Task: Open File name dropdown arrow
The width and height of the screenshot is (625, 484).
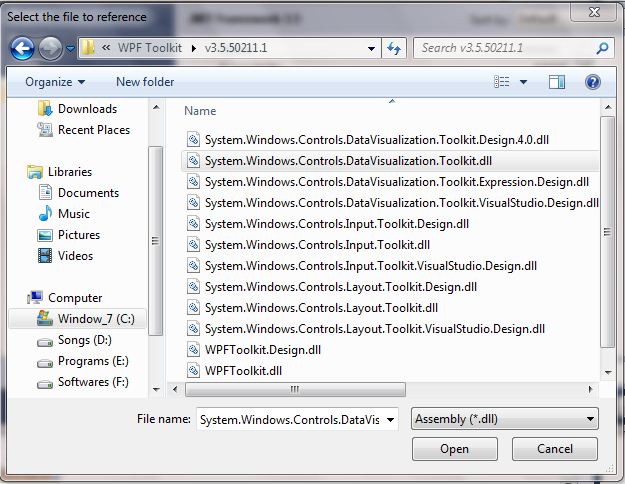Action: tap(391, 419)
